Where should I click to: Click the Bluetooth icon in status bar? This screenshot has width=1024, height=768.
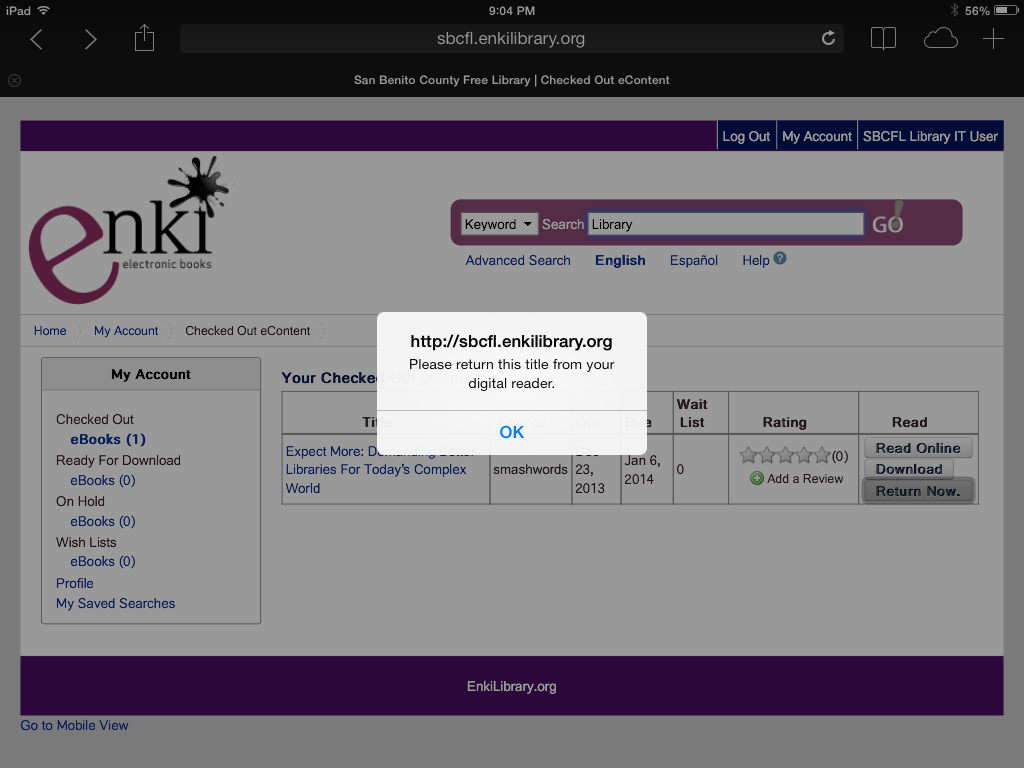point(954,10)
